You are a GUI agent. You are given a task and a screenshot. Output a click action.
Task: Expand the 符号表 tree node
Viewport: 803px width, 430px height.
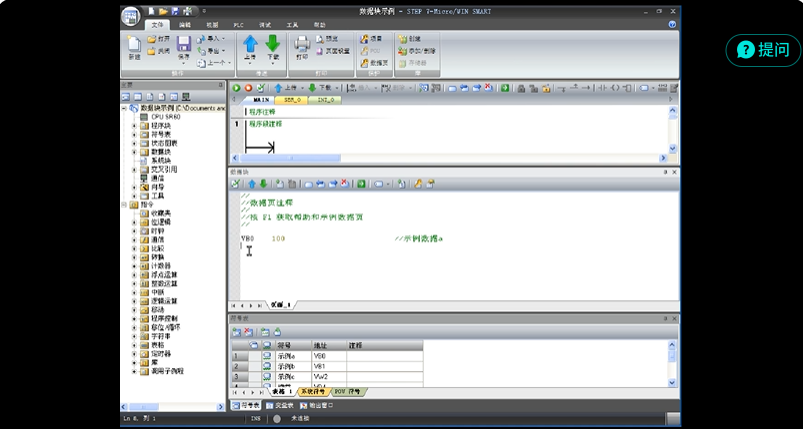(x=134, y=135)
